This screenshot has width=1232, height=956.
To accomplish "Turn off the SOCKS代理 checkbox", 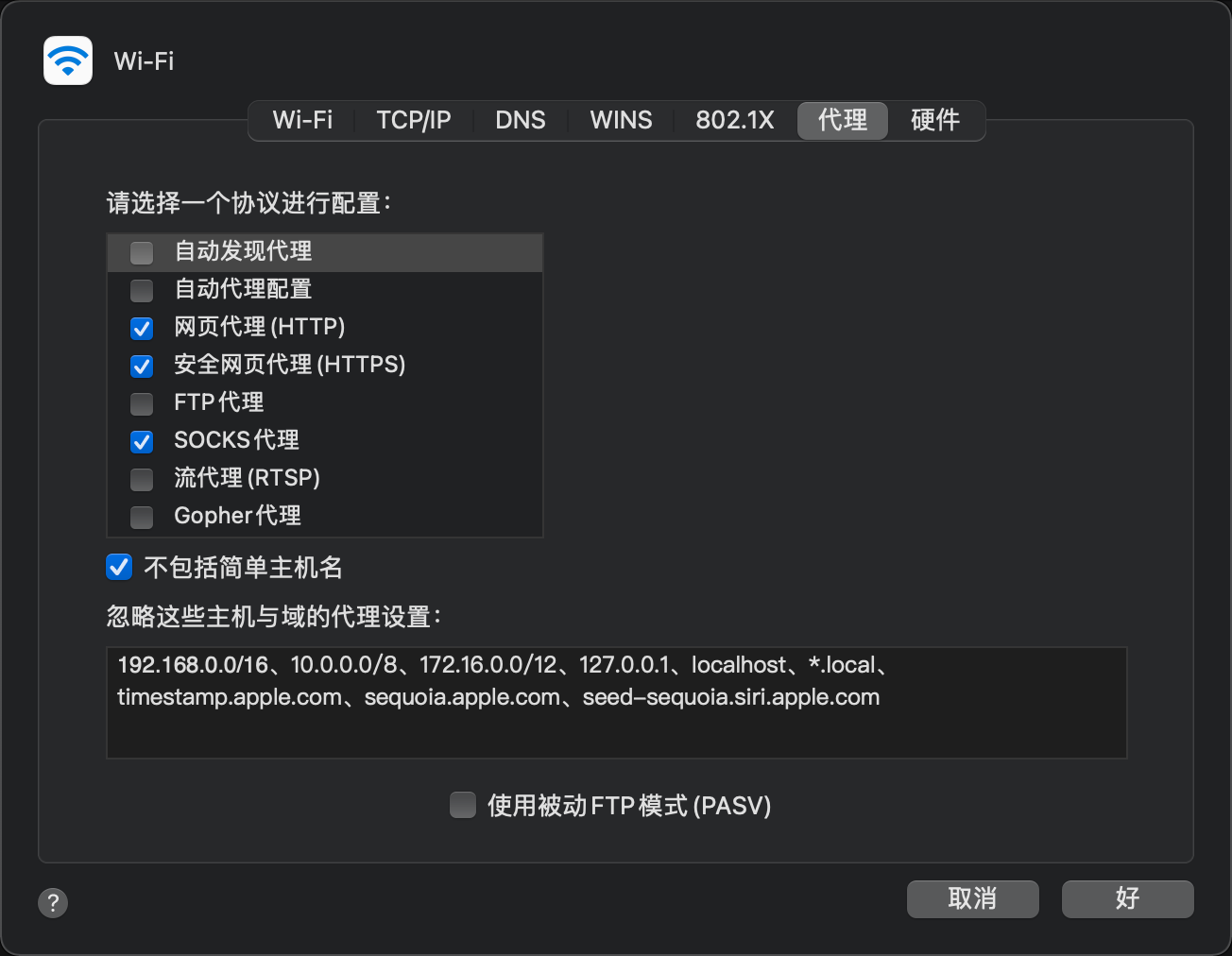I will (x=142, y=441).
